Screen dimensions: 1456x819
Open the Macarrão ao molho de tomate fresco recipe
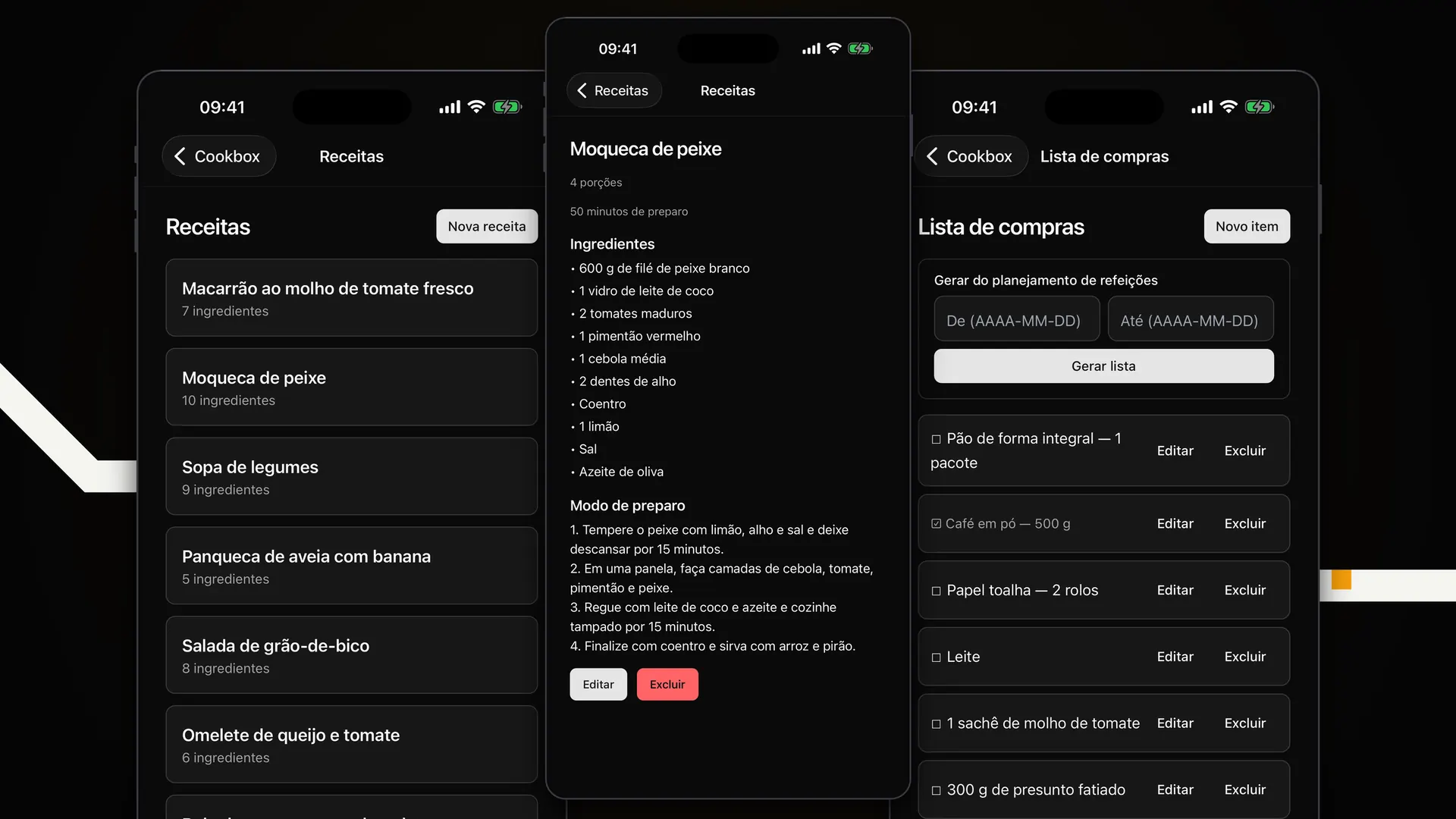click(351, 298)
